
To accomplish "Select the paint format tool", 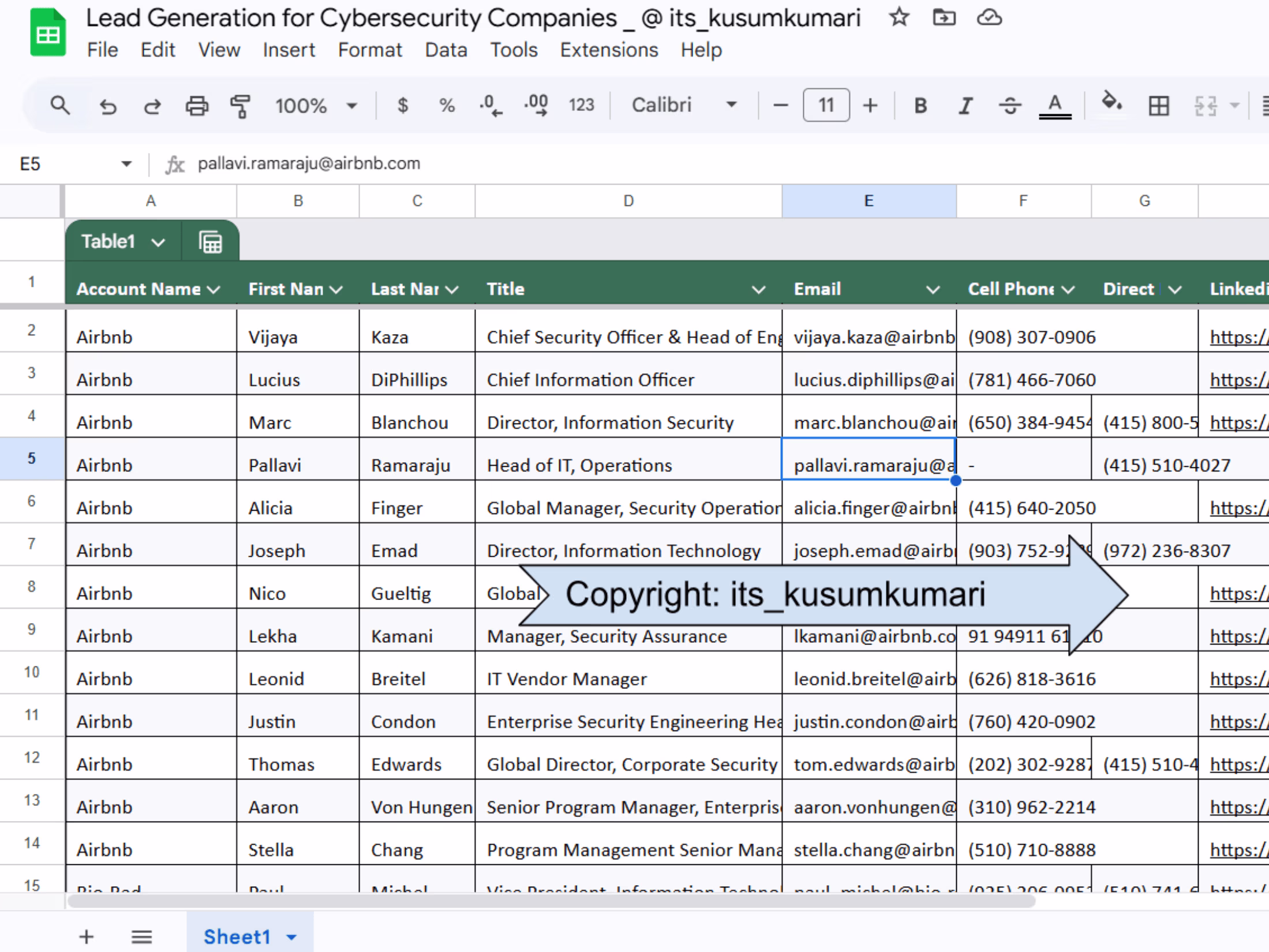I will 240,106.
